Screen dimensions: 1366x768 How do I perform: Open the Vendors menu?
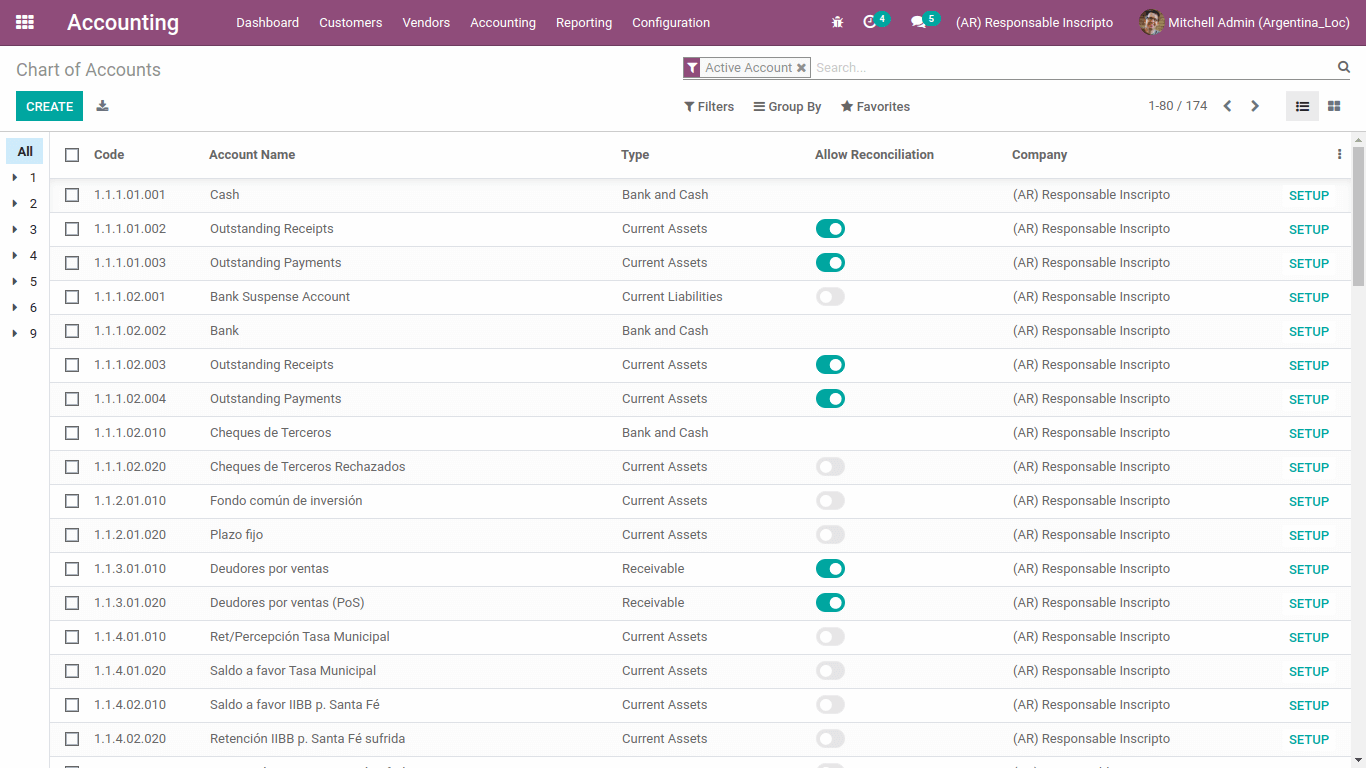point(426,23)
